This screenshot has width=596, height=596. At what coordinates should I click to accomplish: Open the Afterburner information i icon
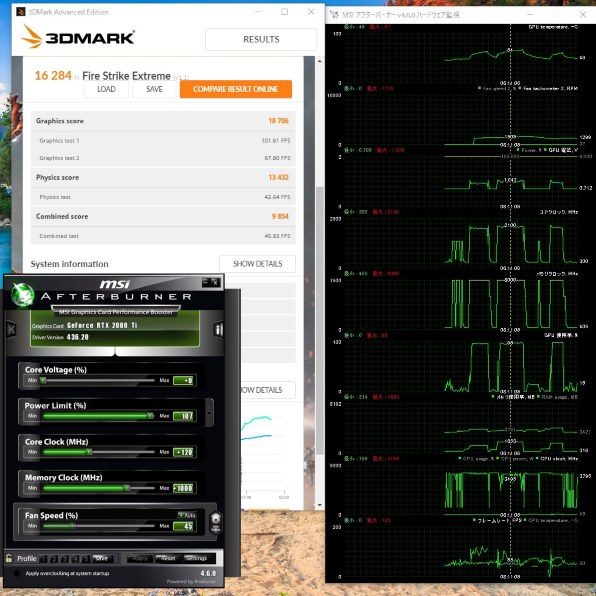coord(219,329)
